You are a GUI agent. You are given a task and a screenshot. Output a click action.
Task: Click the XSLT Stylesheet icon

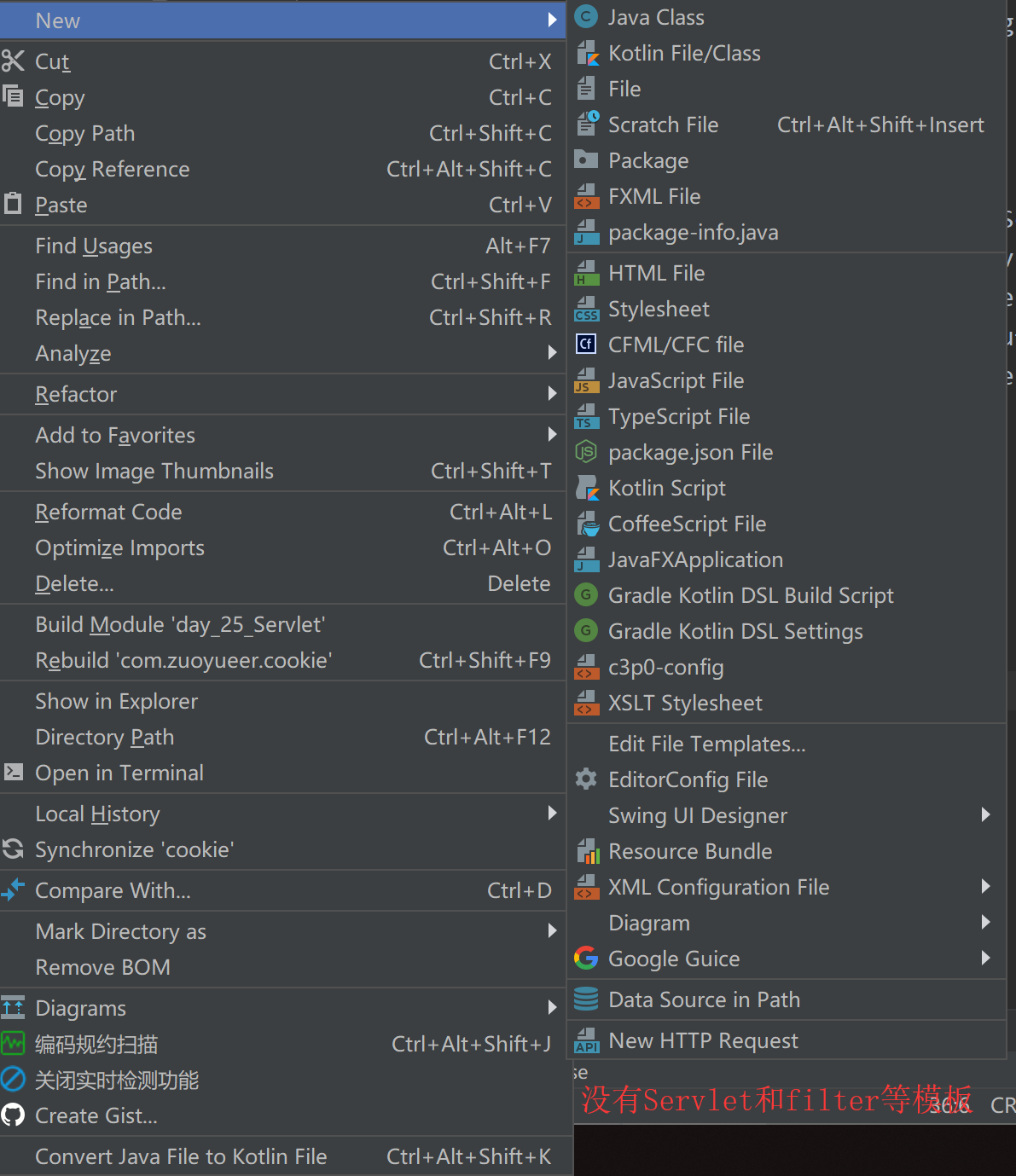587,703
